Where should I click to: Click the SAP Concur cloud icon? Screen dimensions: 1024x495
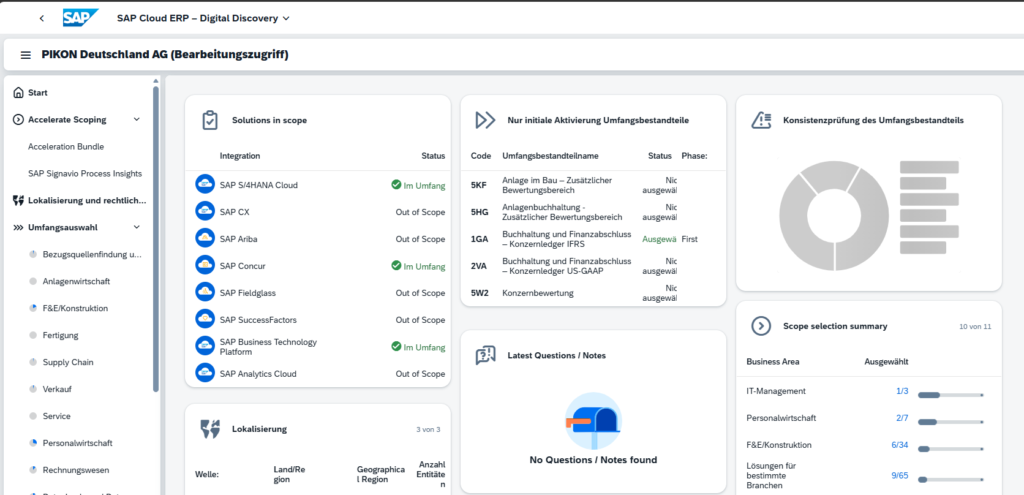click(205, 265)
